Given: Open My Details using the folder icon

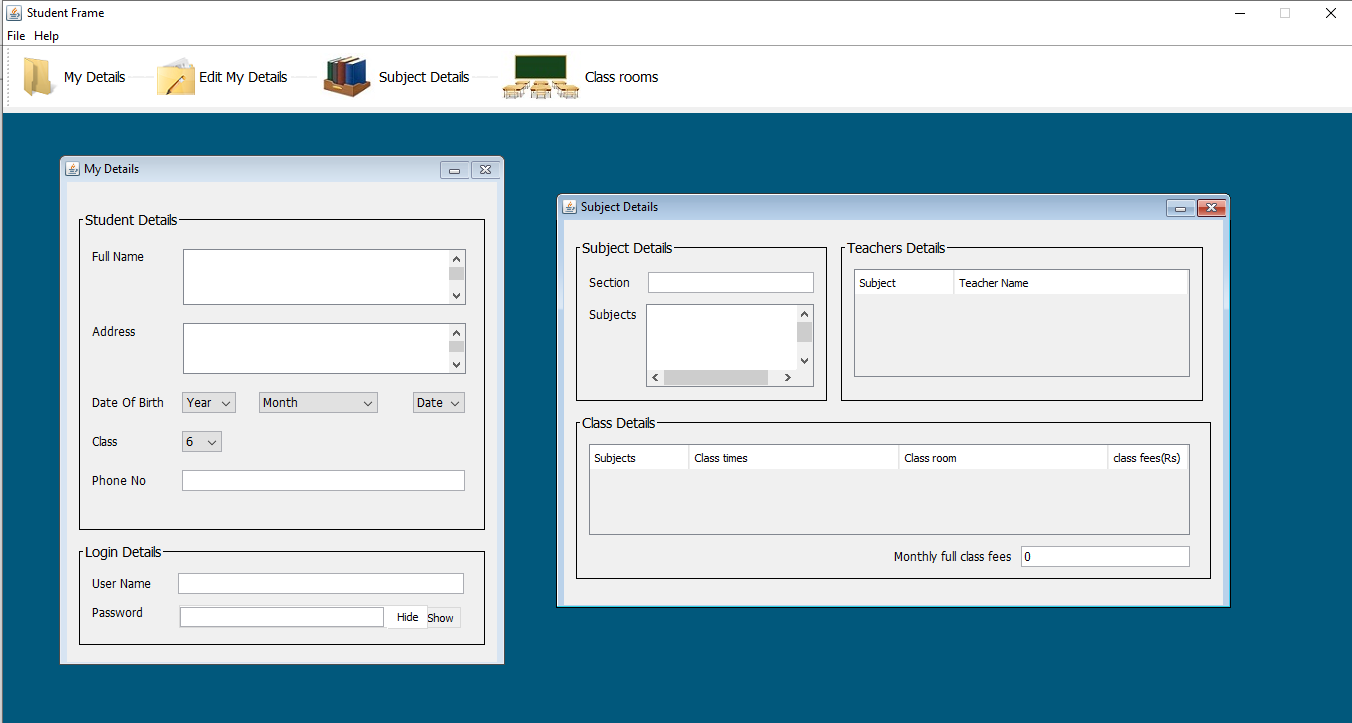Looking at the screenshot, I should click(38, 76).
